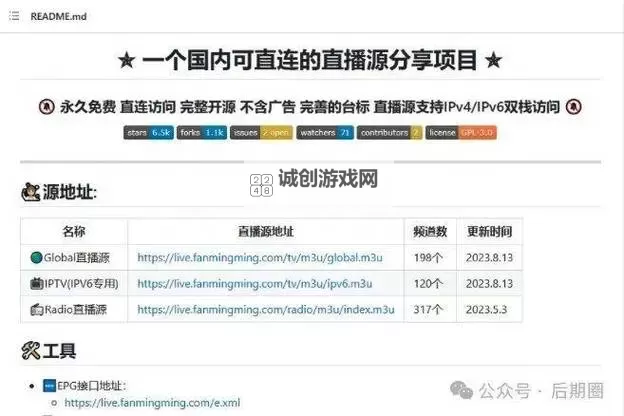Click the Global直播源 cell text
The height and width of the screenshot is (416, 624).
[76, 258]
